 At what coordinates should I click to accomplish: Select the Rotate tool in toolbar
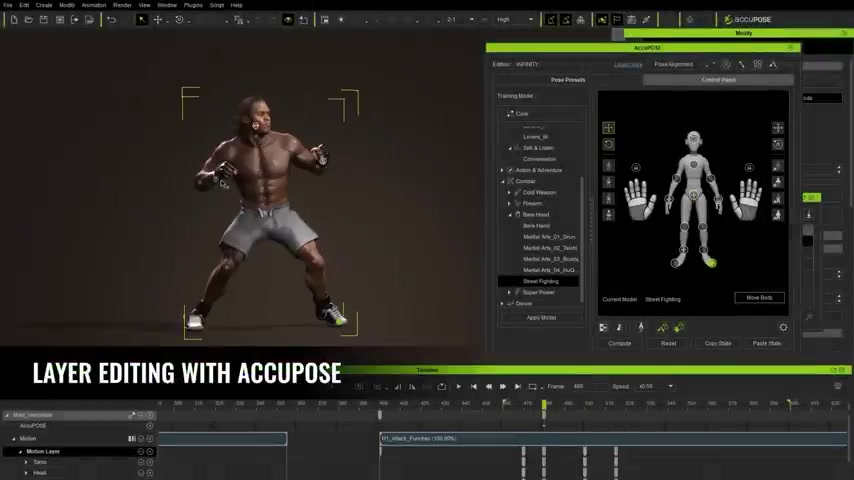pos(179,20)
